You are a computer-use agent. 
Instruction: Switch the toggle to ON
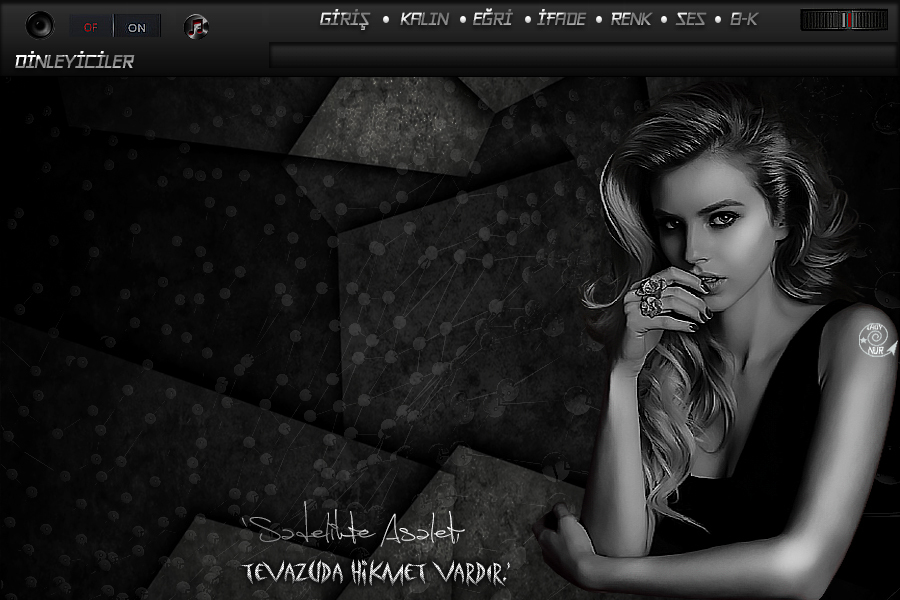pos(137,27)
